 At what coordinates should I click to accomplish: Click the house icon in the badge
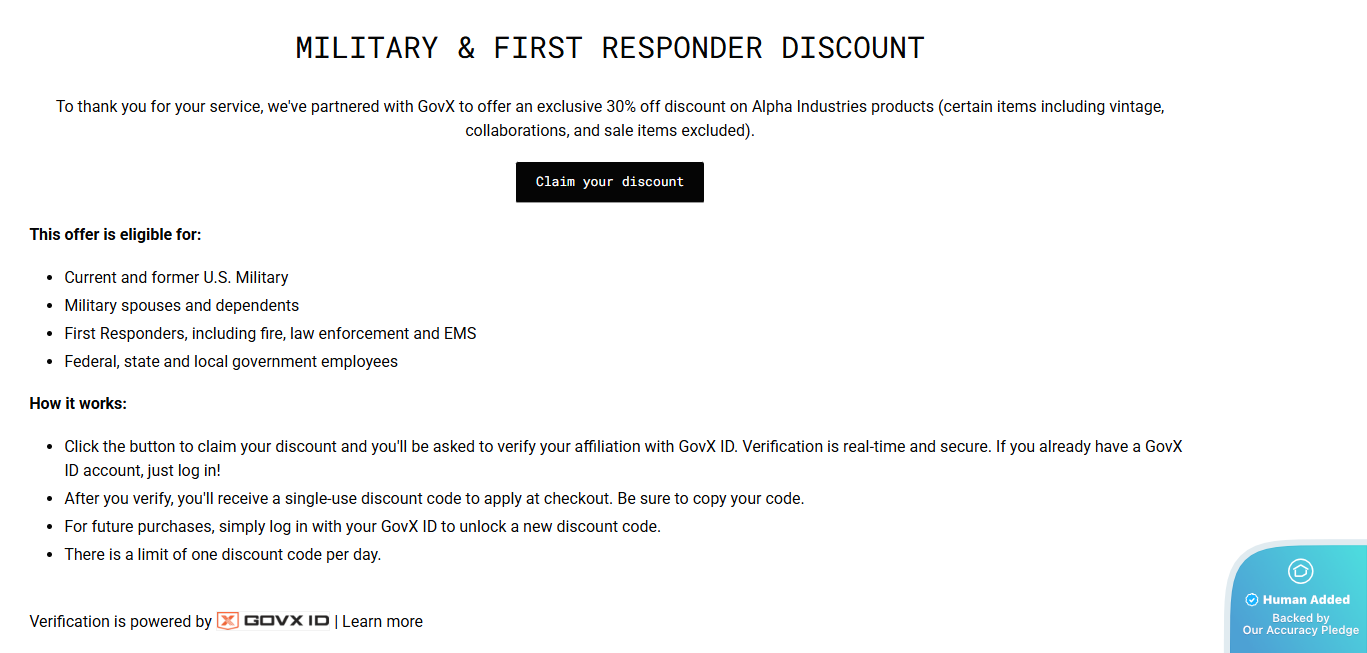click(1300, 571)
